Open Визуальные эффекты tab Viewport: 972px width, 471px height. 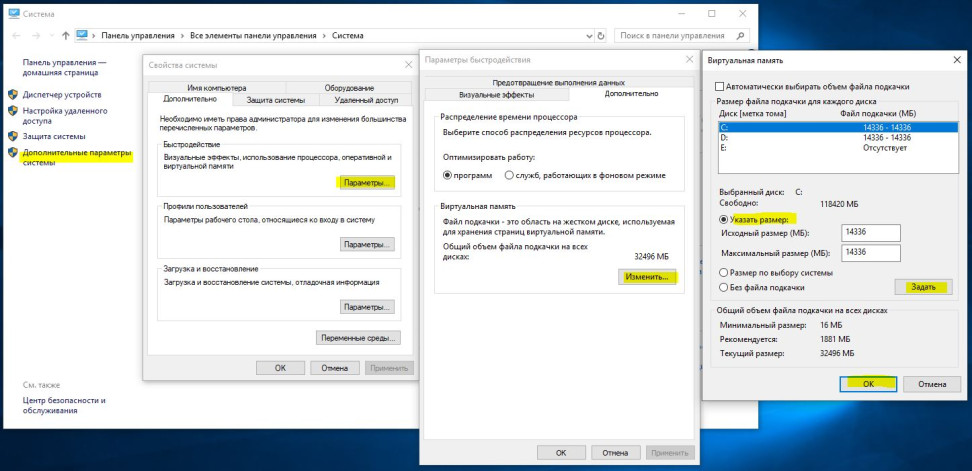tap(496, 95)
